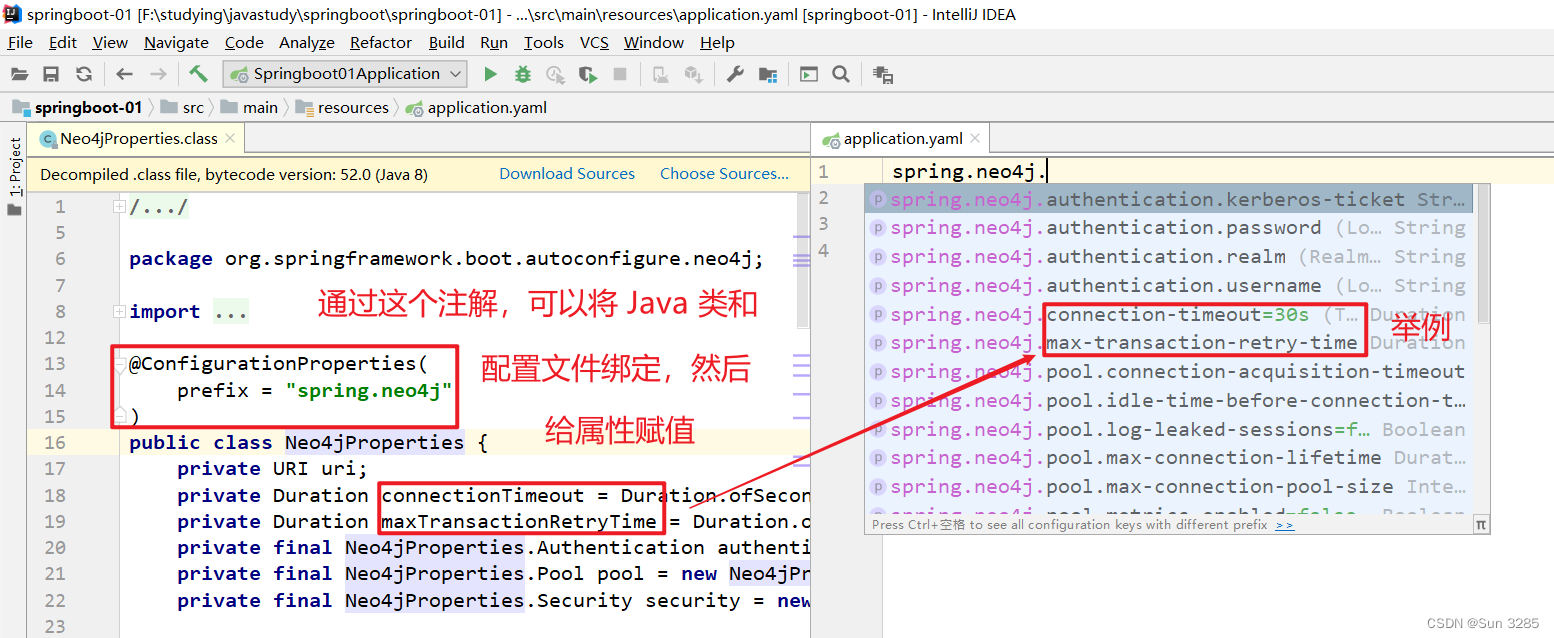Open the Window menu
The width and height of the screenshot is (1554, 638).
tap(655, 42)
